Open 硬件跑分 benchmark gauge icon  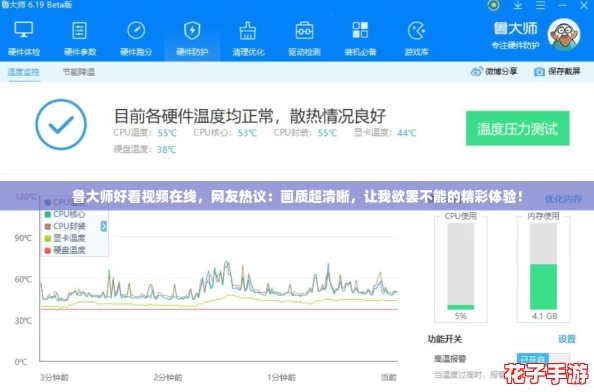pyautogui.click(x=136, y=30)
